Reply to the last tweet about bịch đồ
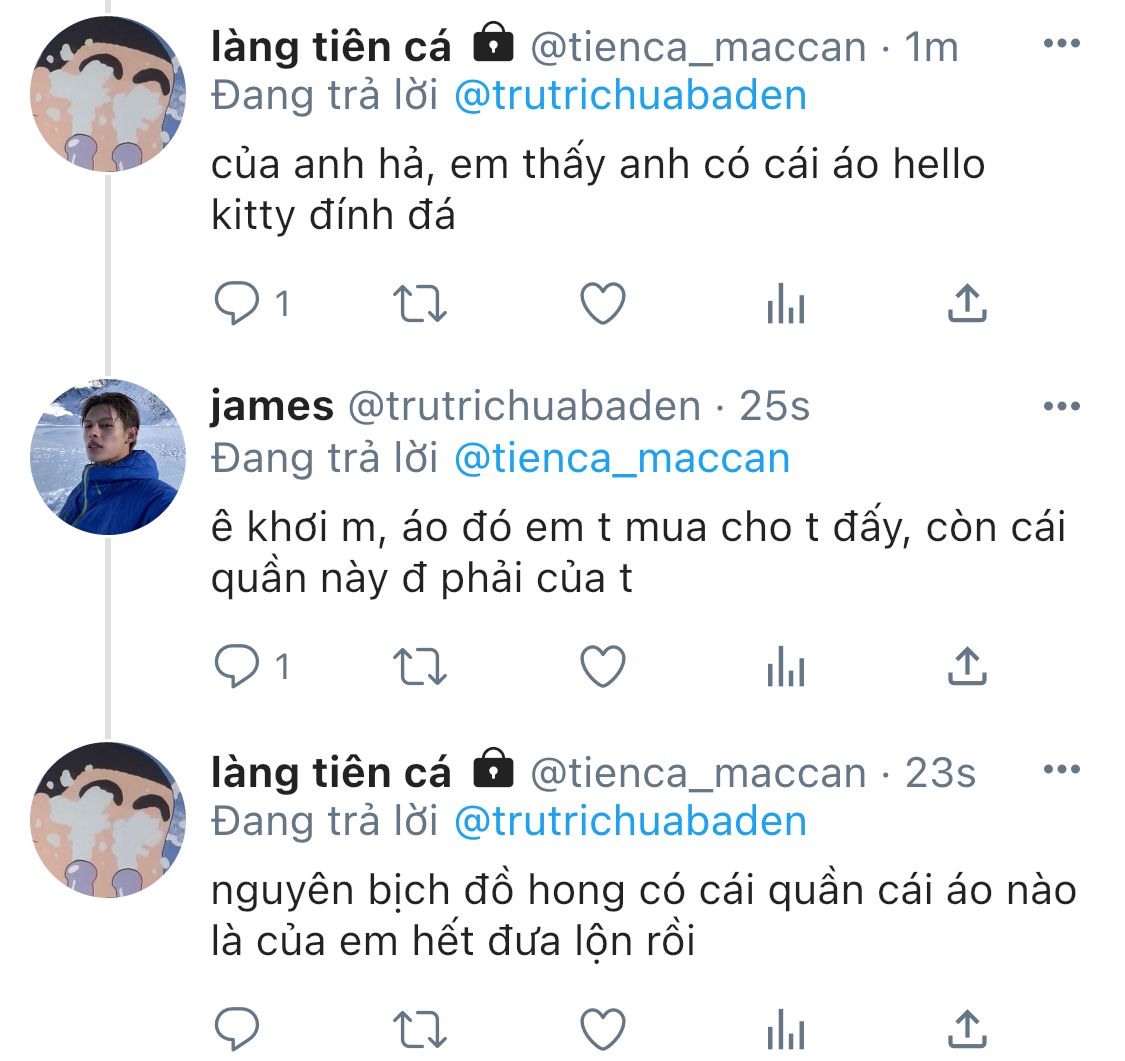Viewport: 1125px width, 1061px height. [x=238, y=1029]
